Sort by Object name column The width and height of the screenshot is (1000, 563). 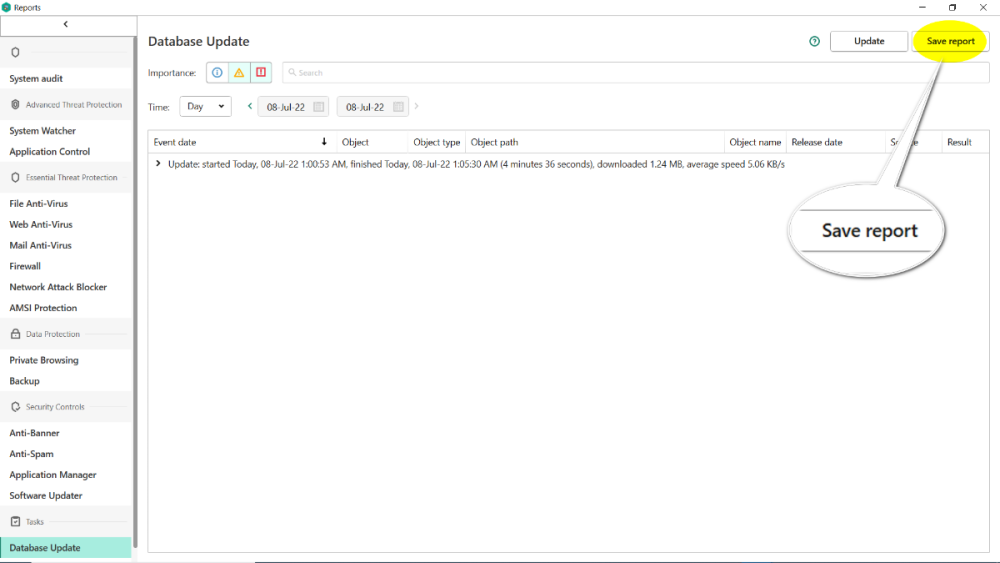[755, 142]
